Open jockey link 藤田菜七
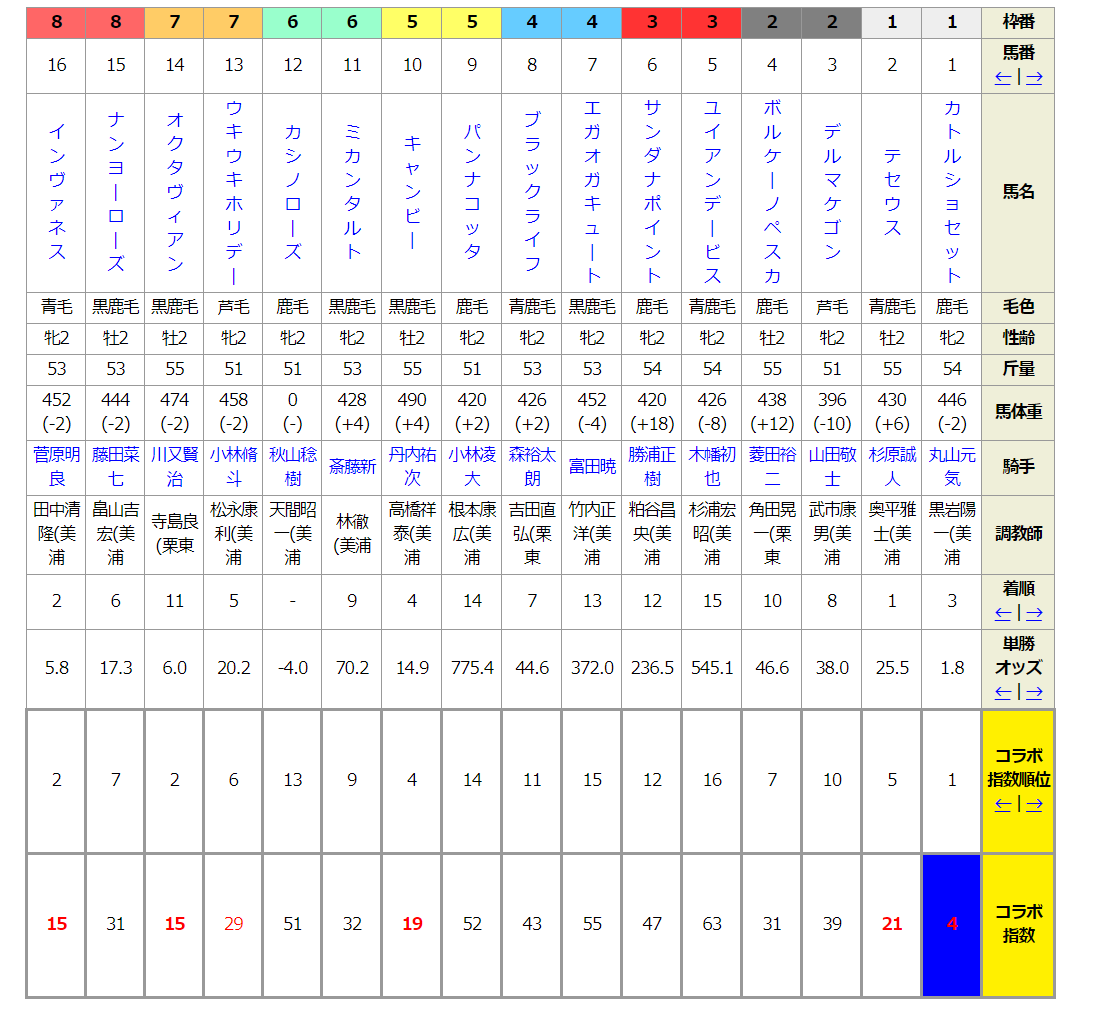The height and width of the screenshot is (1012, 1095). pyautogui.click(x=116, y=467)
